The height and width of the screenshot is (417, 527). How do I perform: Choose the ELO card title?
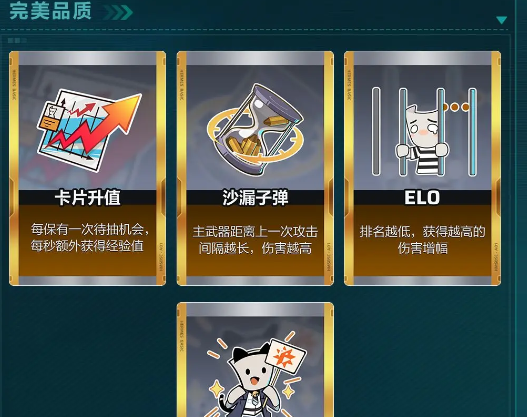click(x=422, y=198)
